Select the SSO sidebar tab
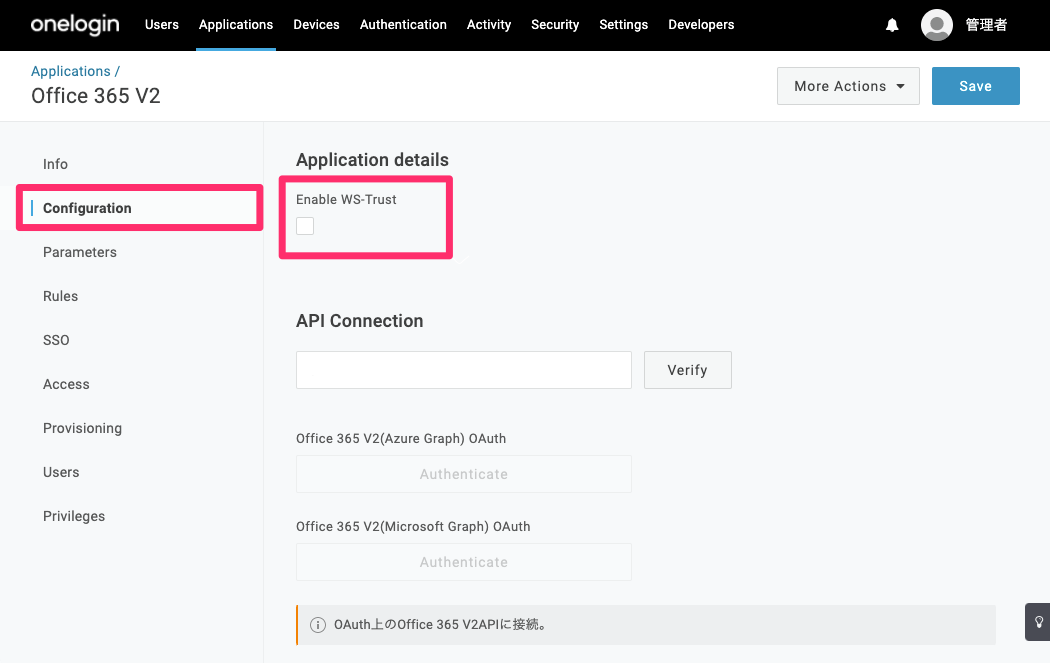The height and width of the screenshot is (663, 1050). 56,340
